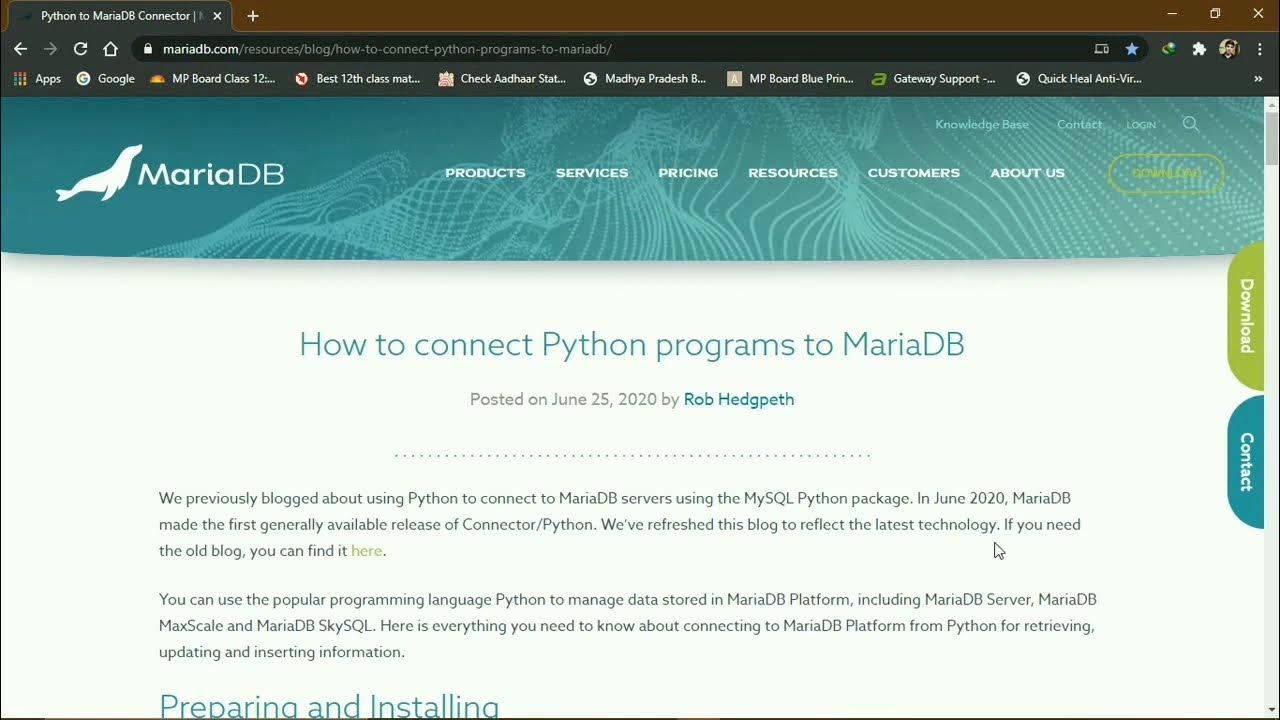1280x720 pixels.
Task: Open the MP Board Class 12 bookmark
Action: [x=213, y=78]
